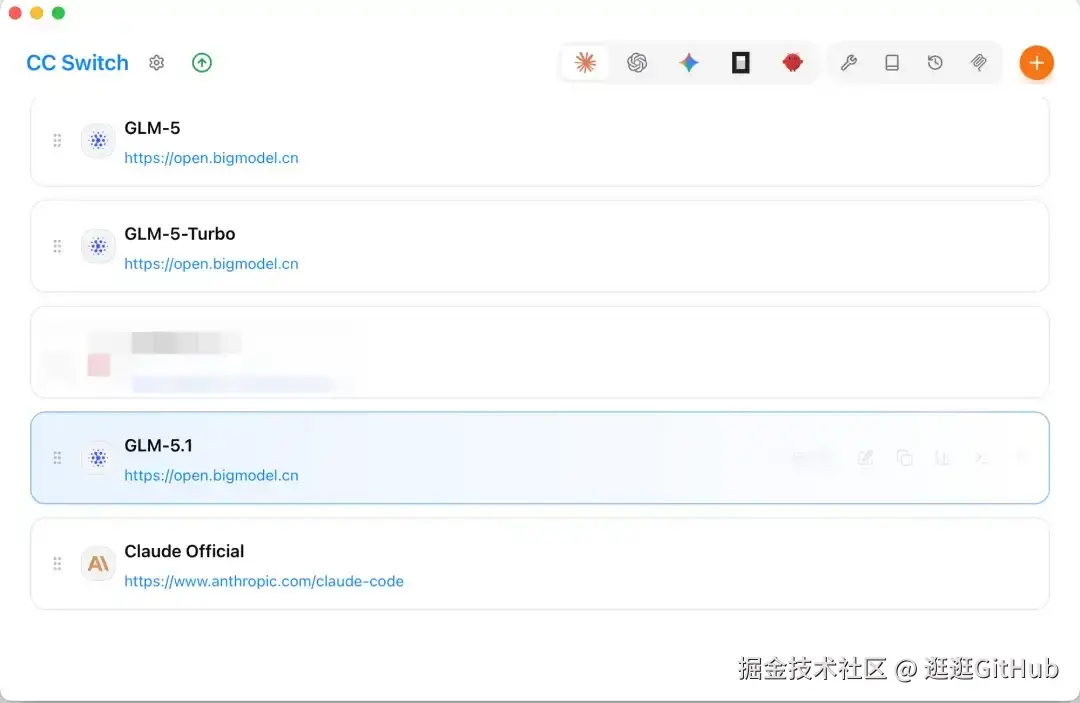Grab the drag handle of GLM-5-Turbo
The image size is (1080, 703).
[57, 246]
